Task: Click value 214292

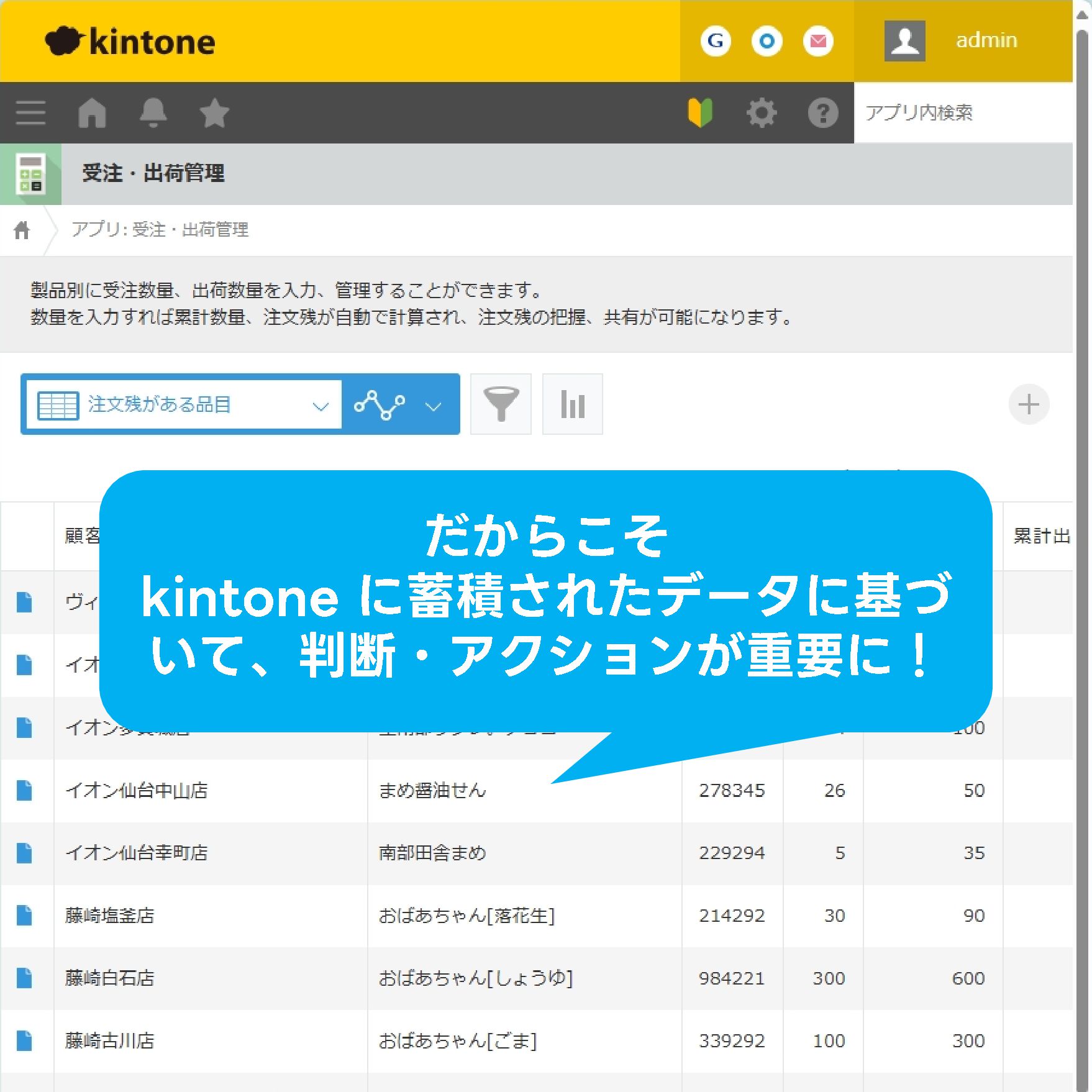Action: point(732,916)
